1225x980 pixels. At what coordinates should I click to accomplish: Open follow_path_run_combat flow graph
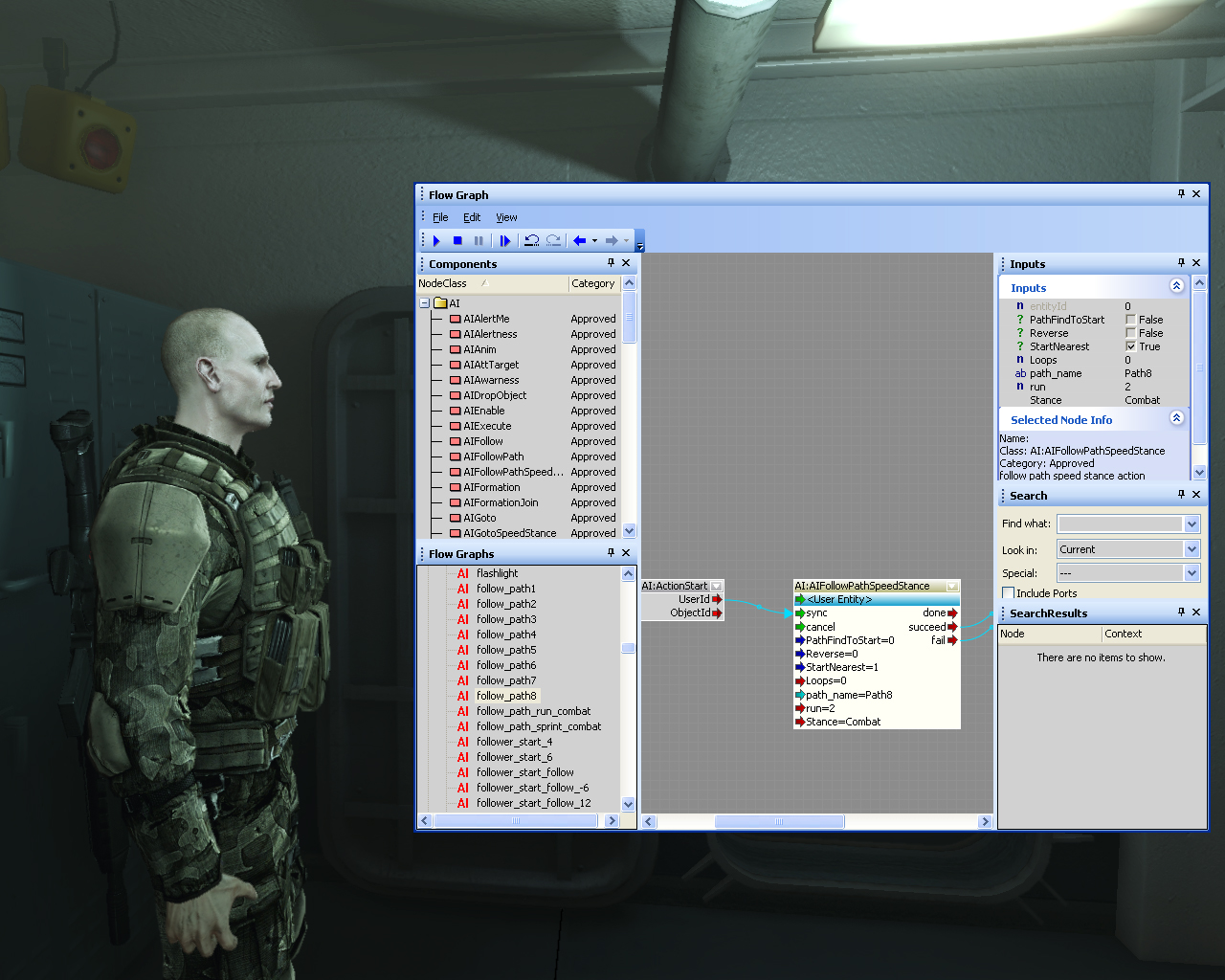point(533,711)
